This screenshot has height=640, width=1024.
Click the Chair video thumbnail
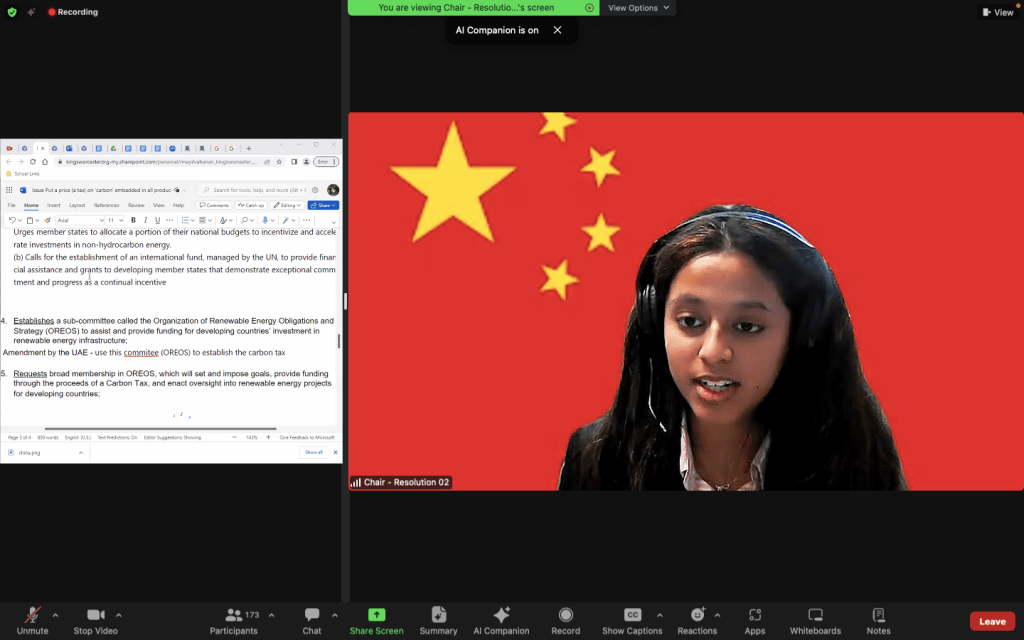pyautogui.click(x=685, y=301)
